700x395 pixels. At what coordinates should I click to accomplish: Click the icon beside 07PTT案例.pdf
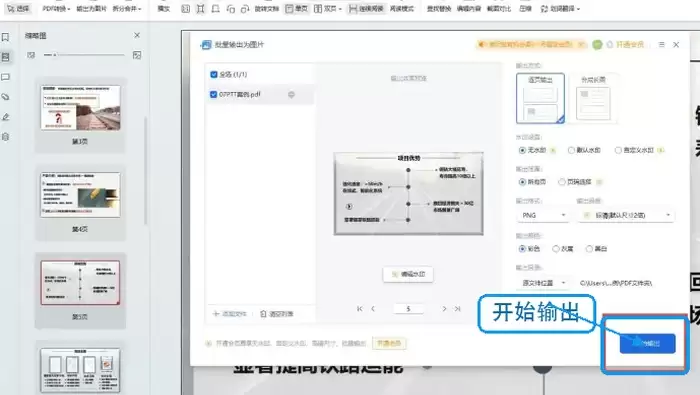click(291, 95)
